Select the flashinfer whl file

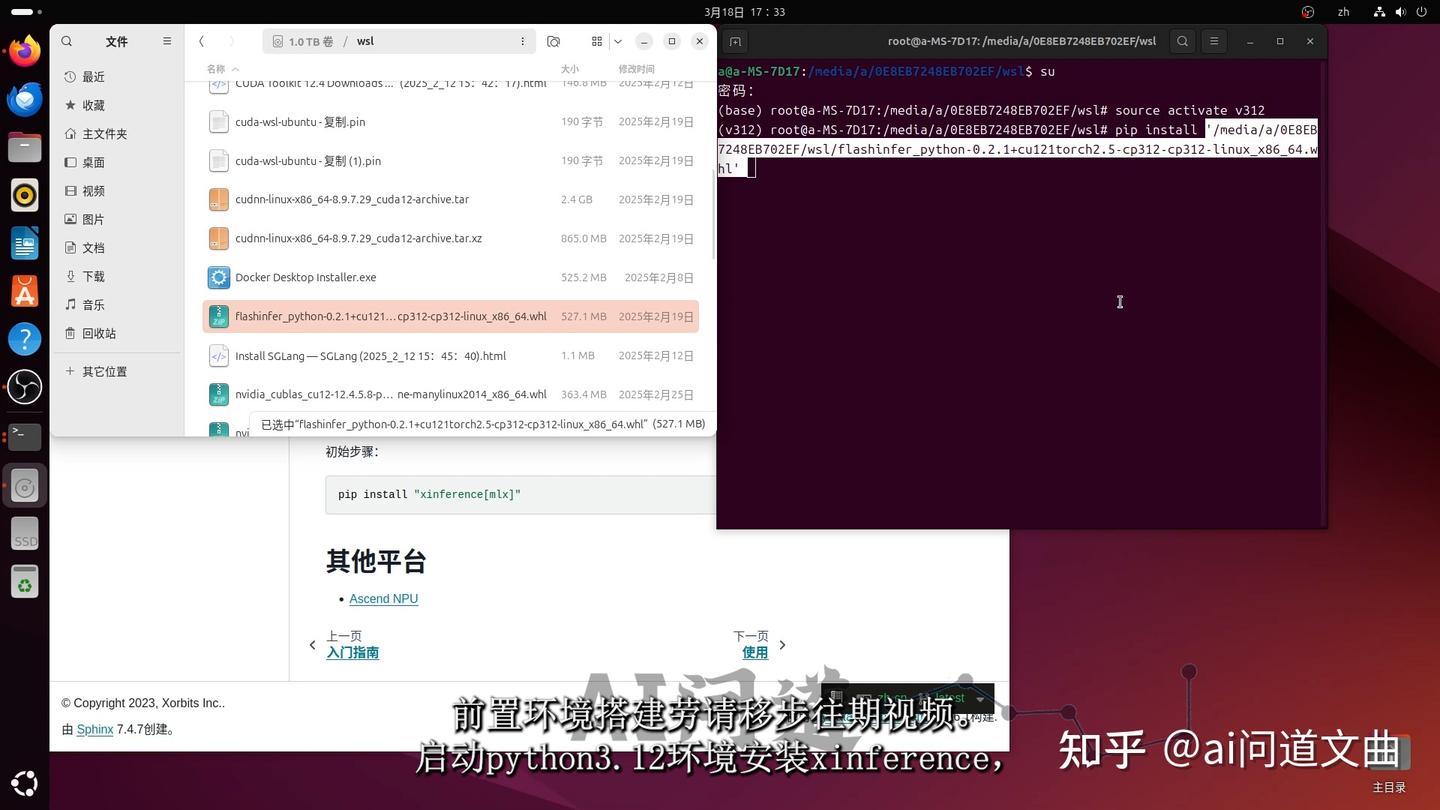point(390,316)
